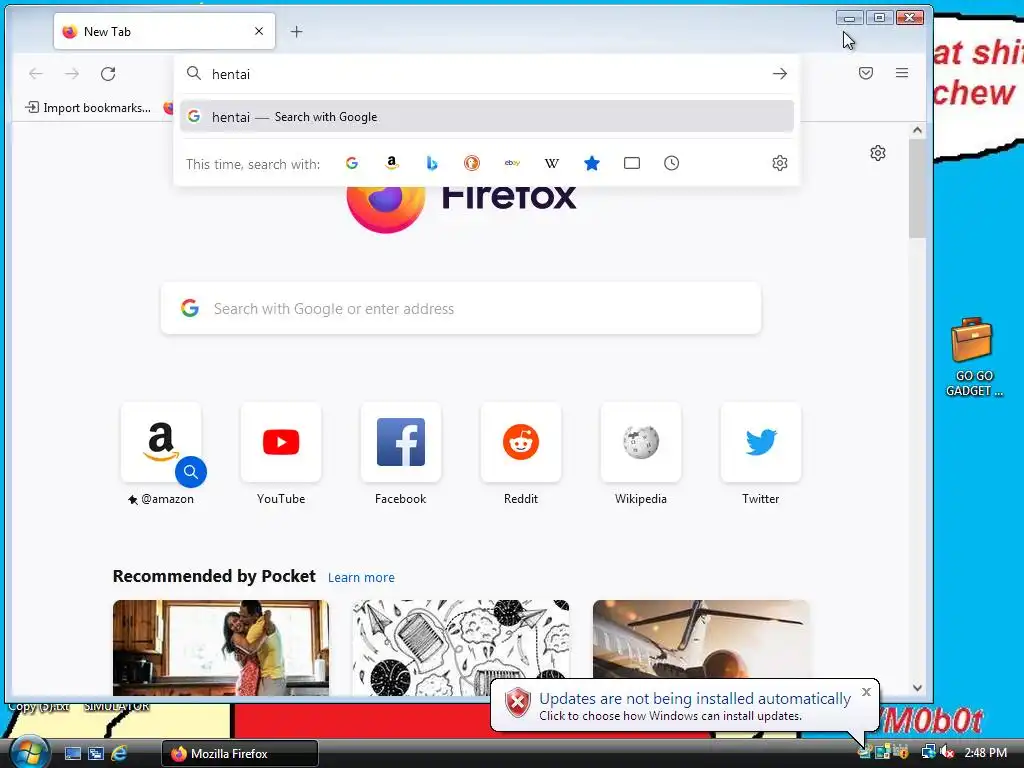Click the forward navigation arrow
This screenshot has height=768, width=1024.
[x=72, y=74]
